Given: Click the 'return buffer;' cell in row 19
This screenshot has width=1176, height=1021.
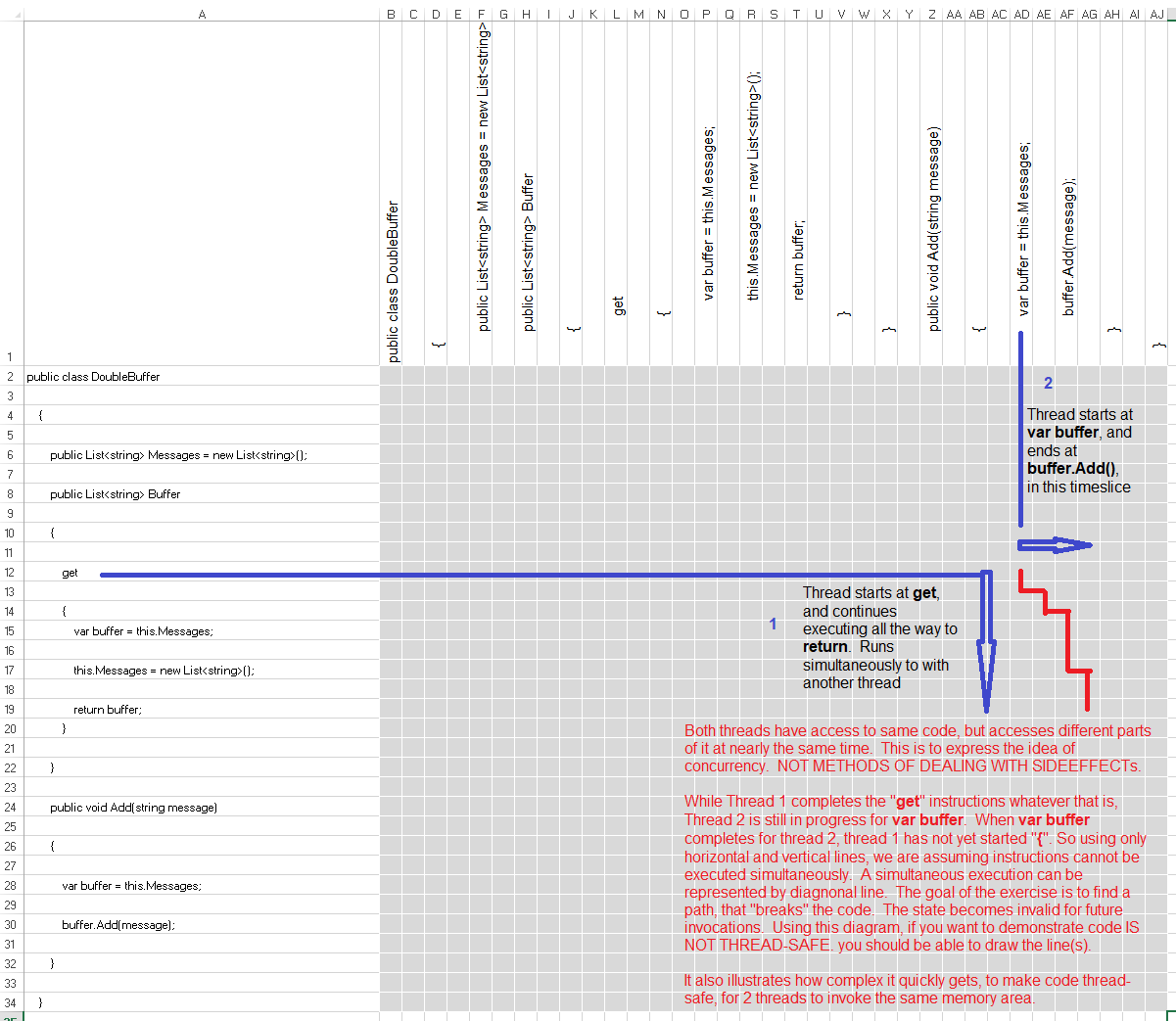Looking at the screenshot, I should point(202,709).
